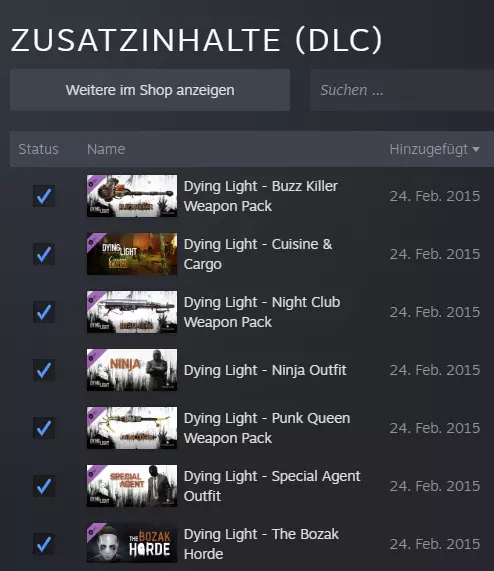Select Dying Light - Night Club Weapon Pack name
The height and width of the screenshot is (571, 494).
(262, 312)
